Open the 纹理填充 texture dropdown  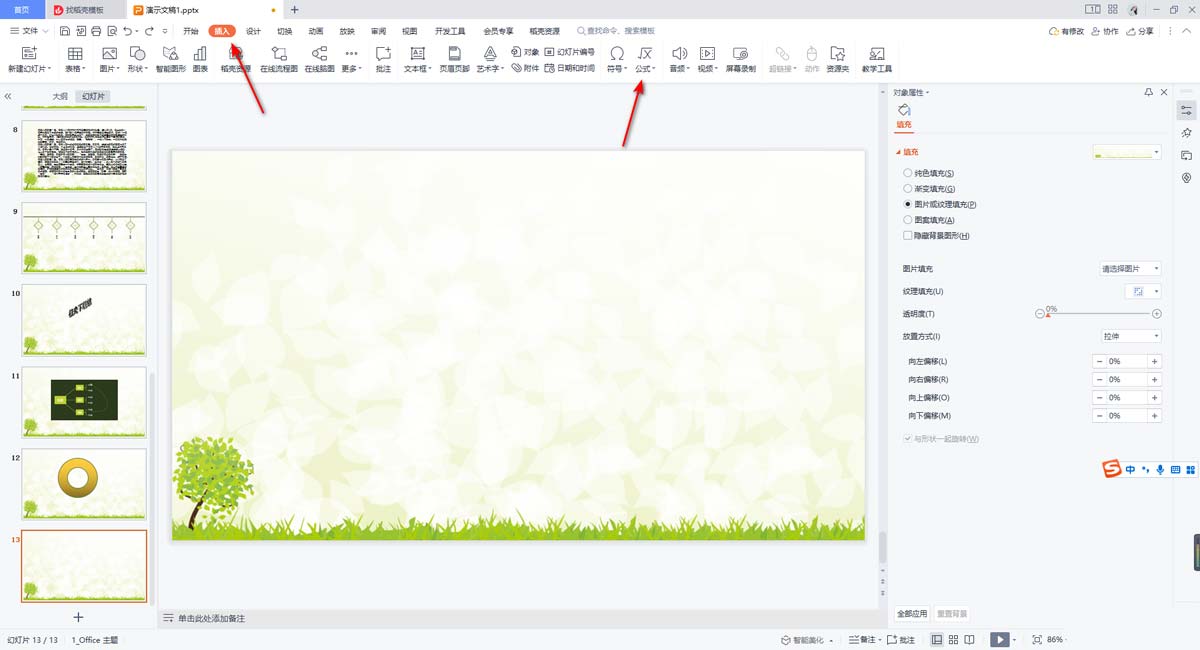point(1143,291)
